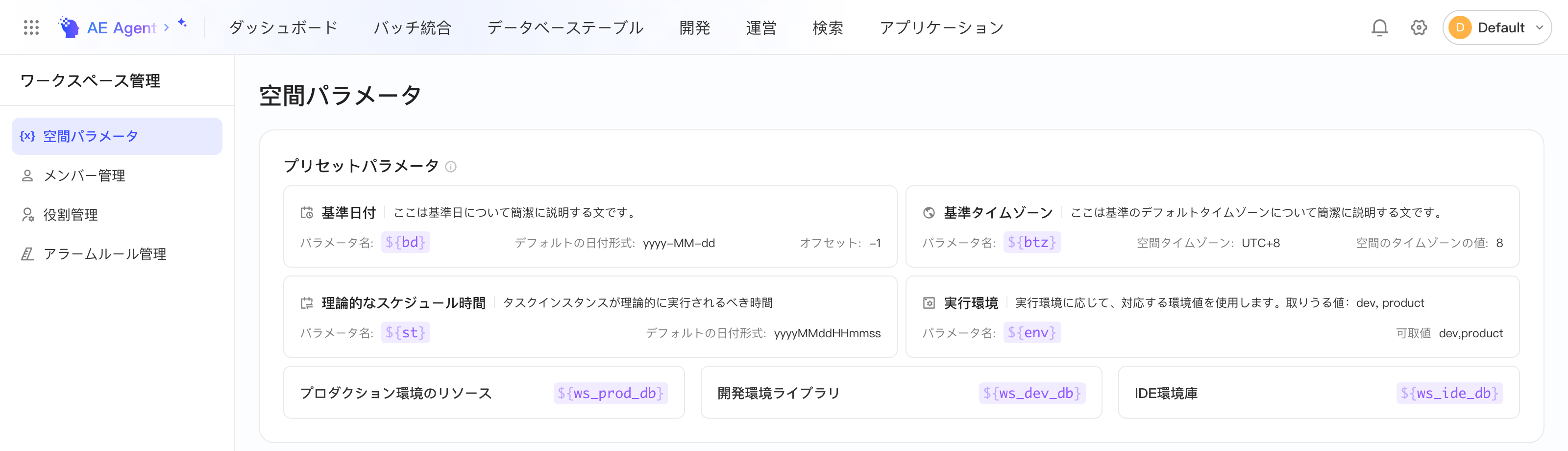Click the AE Agent logo icon
The height and width of the screenshot is (451, 1568).
pos(69,27)
